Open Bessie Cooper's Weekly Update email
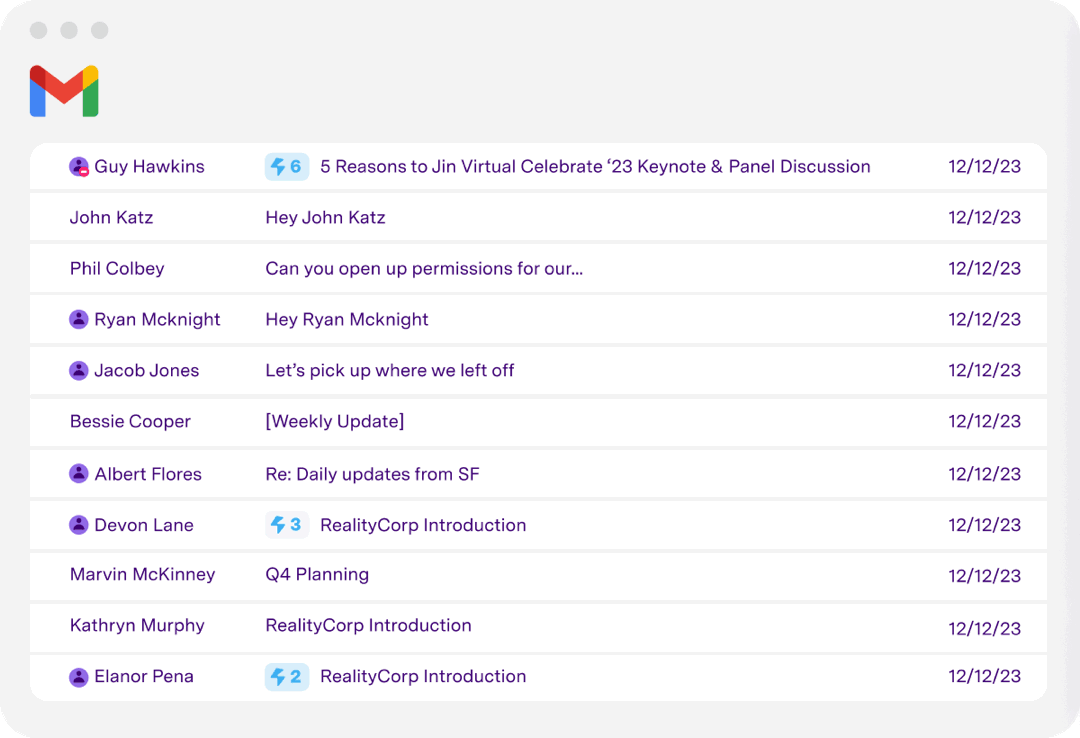Viewport: 1080px width, 738px height. 334,421
